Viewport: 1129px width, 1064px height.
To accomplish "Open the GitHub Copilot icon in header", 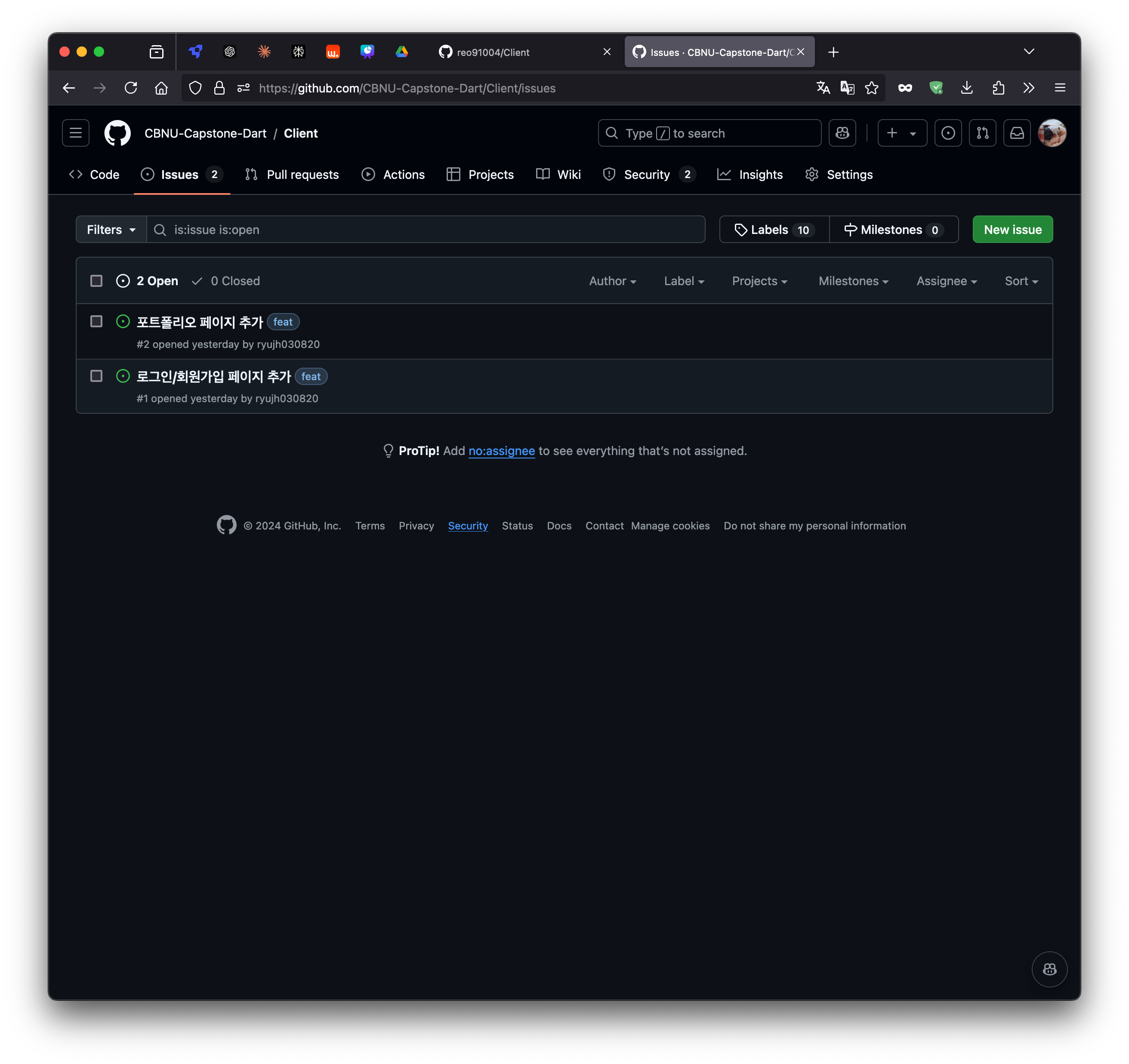I will (x=842, y=133).
